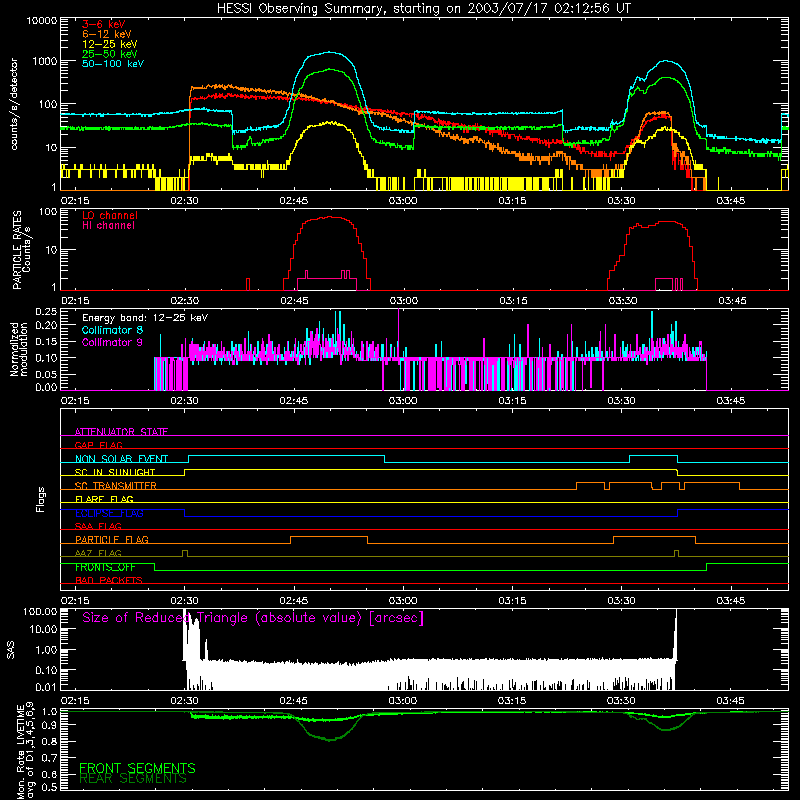Image resolution: width=800 pixels, height=800 pixels.
Task: Click the 'Size of Reduced Triangle' caption
Action: pos(253,618)
